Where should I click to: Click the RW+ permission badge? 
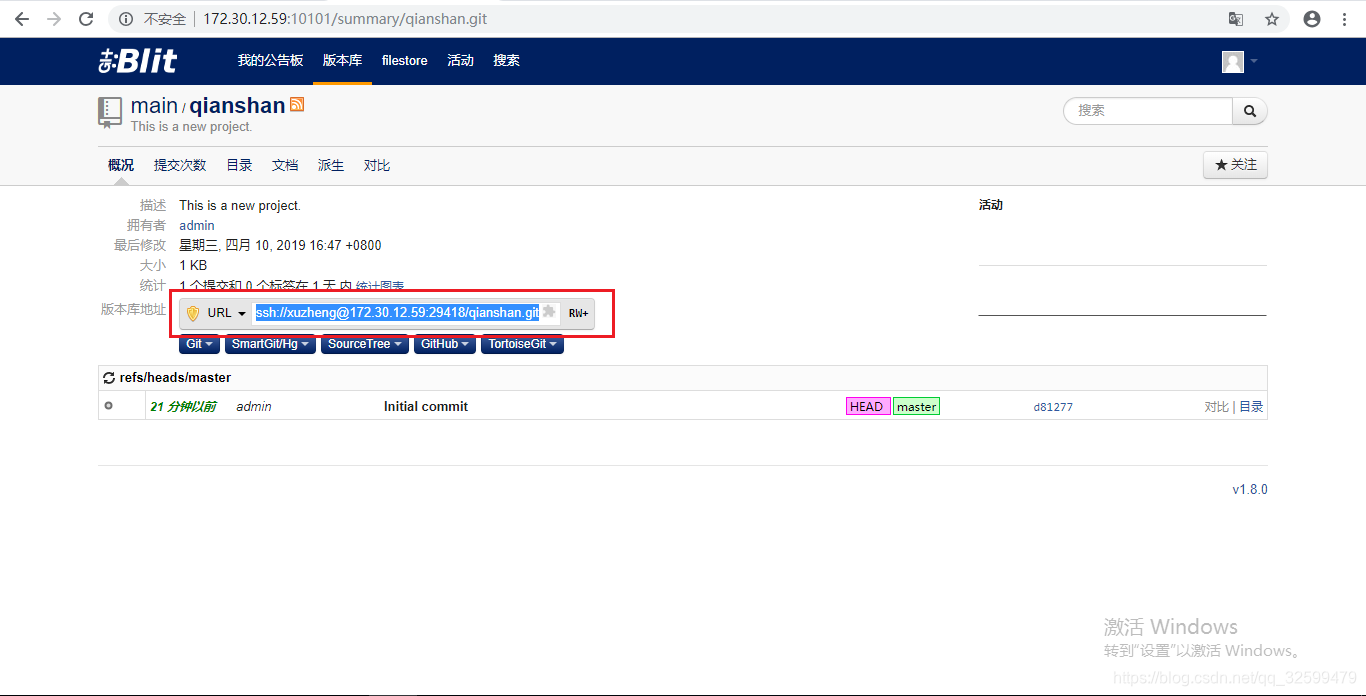(579, 313)
